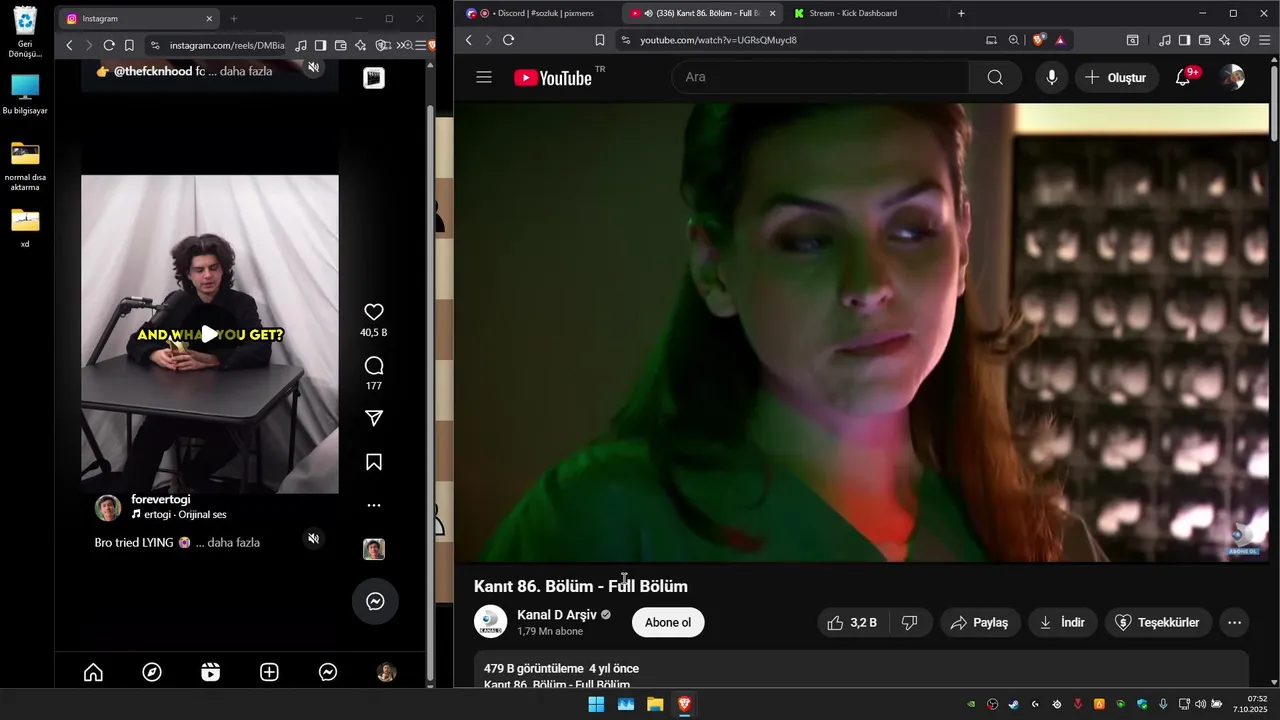Reload the Instagram page
This screenshot has height=720, width=1280.
point(109,45)
